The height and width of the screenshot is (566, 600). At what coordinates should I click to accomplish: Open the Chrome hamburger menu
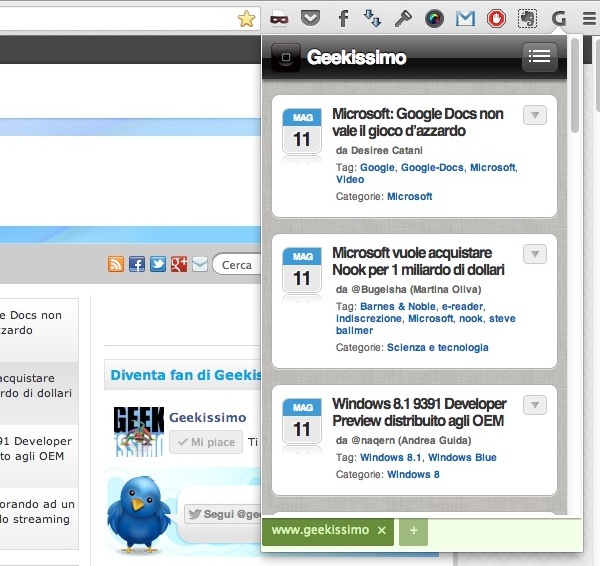pyautogui.click(x=589, y=18)
